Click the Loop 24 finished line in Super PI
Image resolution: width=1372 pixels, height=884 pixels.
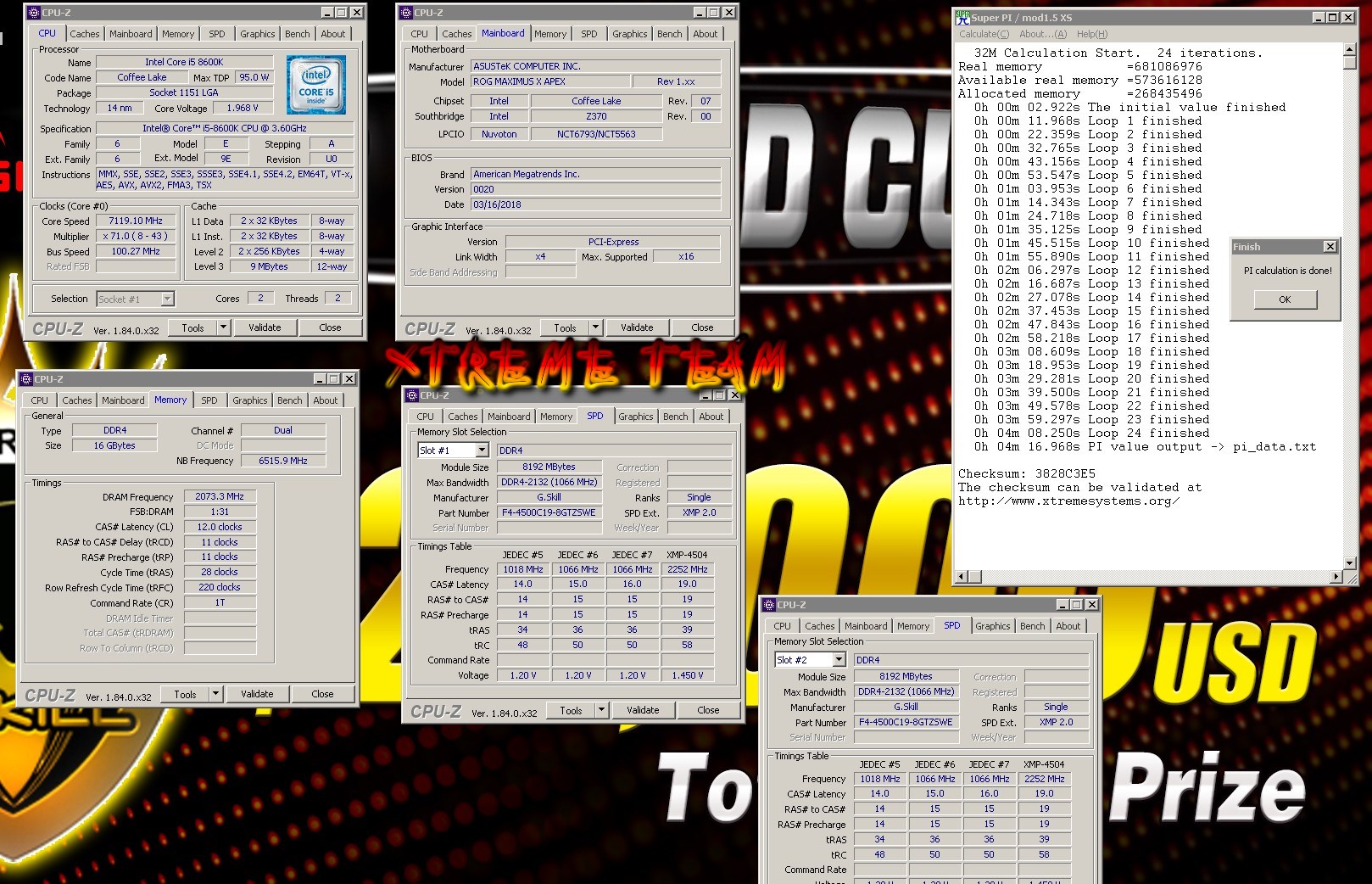[1088, 433]
